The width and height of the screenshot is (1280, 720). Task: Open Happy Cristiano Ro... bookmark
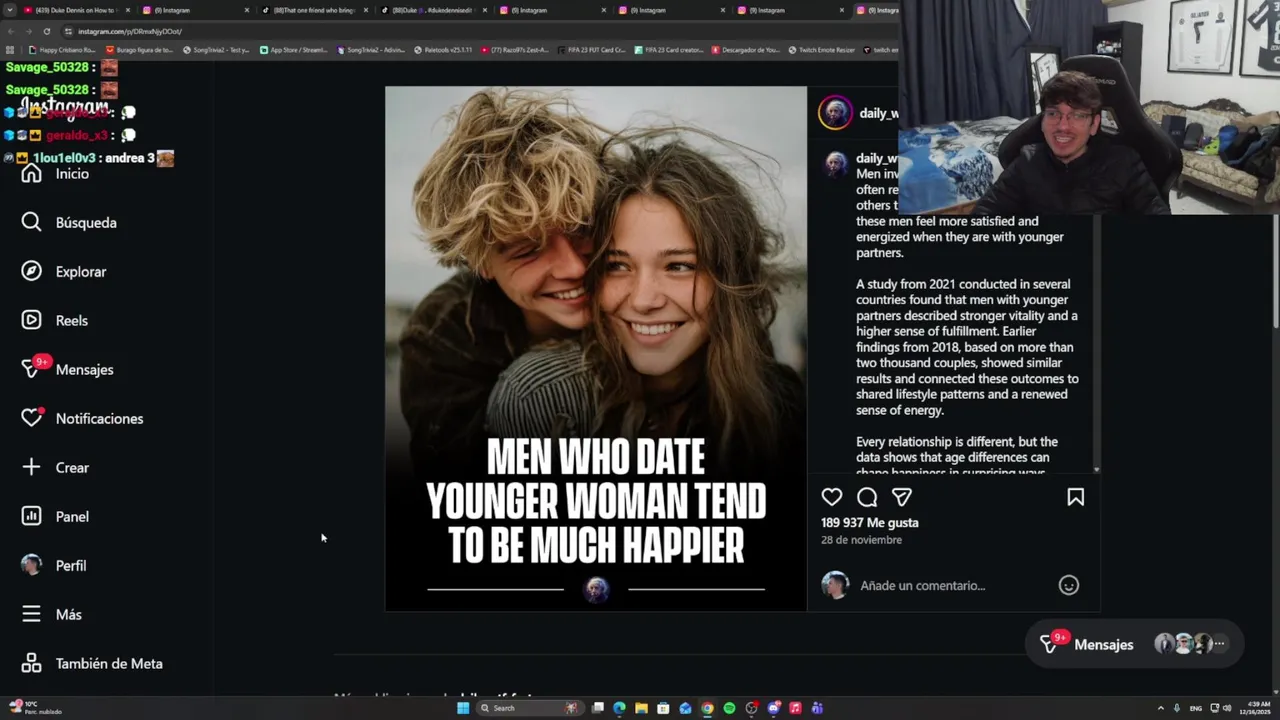click(x=63, y=50)
